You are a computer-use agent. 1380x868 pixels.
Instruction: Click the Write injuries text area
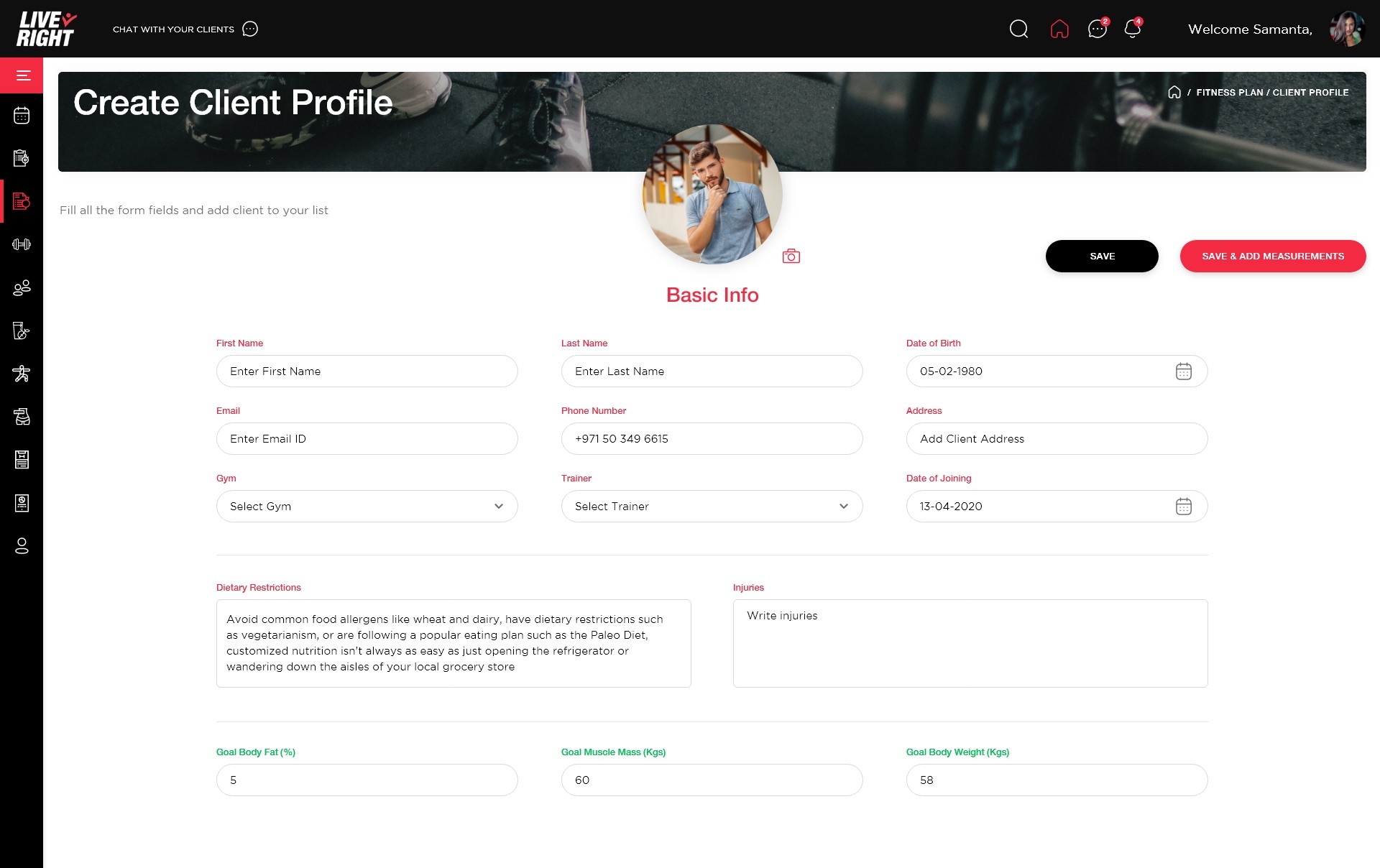[970, 643]
